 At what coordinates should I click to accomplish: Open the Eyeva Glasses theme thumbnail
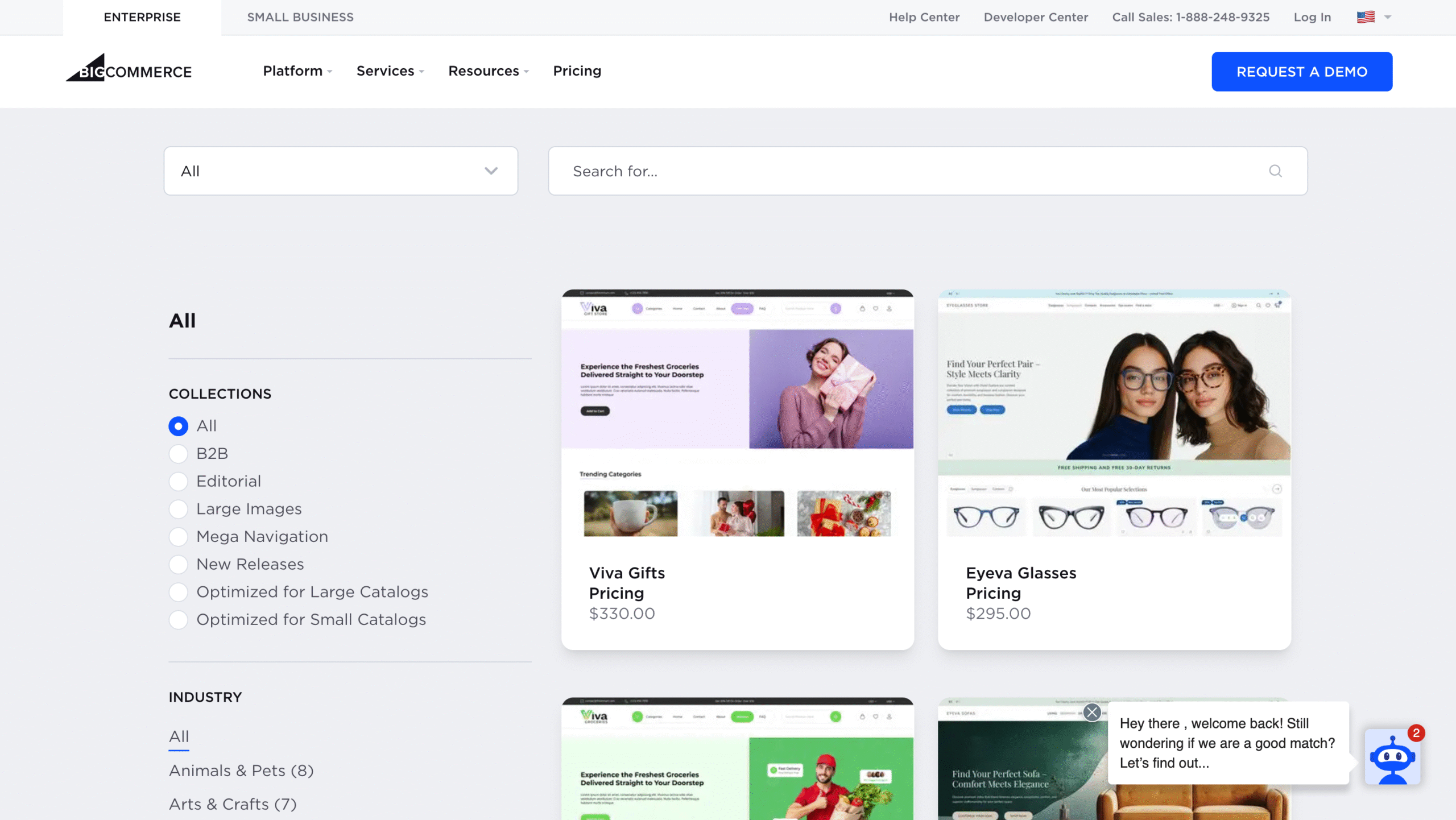pos(1114,414)
